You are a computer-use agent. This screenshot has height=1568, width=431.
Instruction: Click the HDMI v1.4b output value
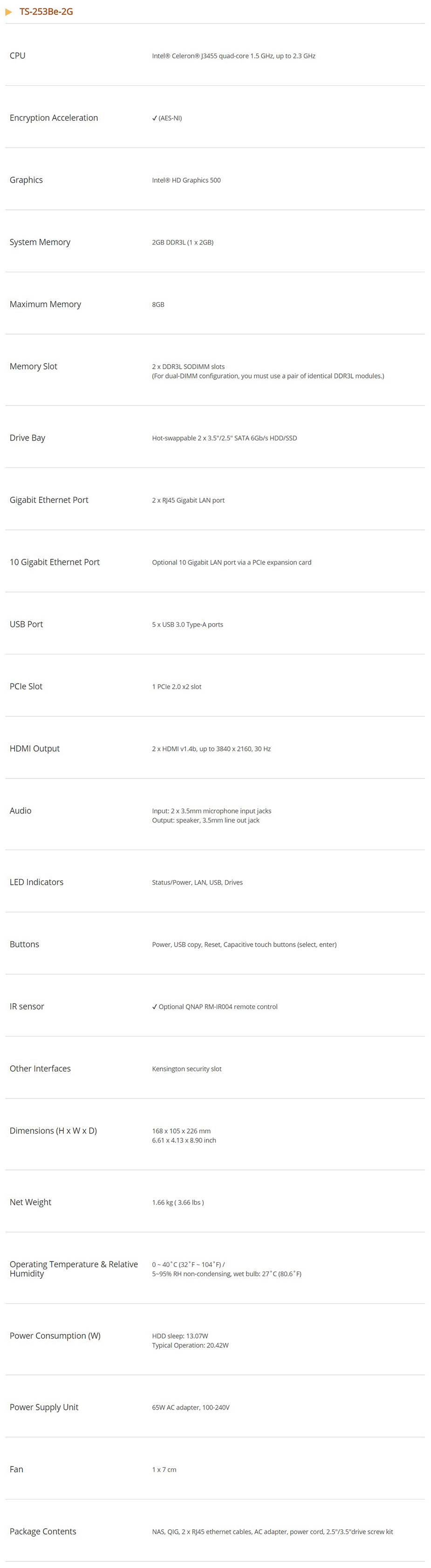pos(211,749)
